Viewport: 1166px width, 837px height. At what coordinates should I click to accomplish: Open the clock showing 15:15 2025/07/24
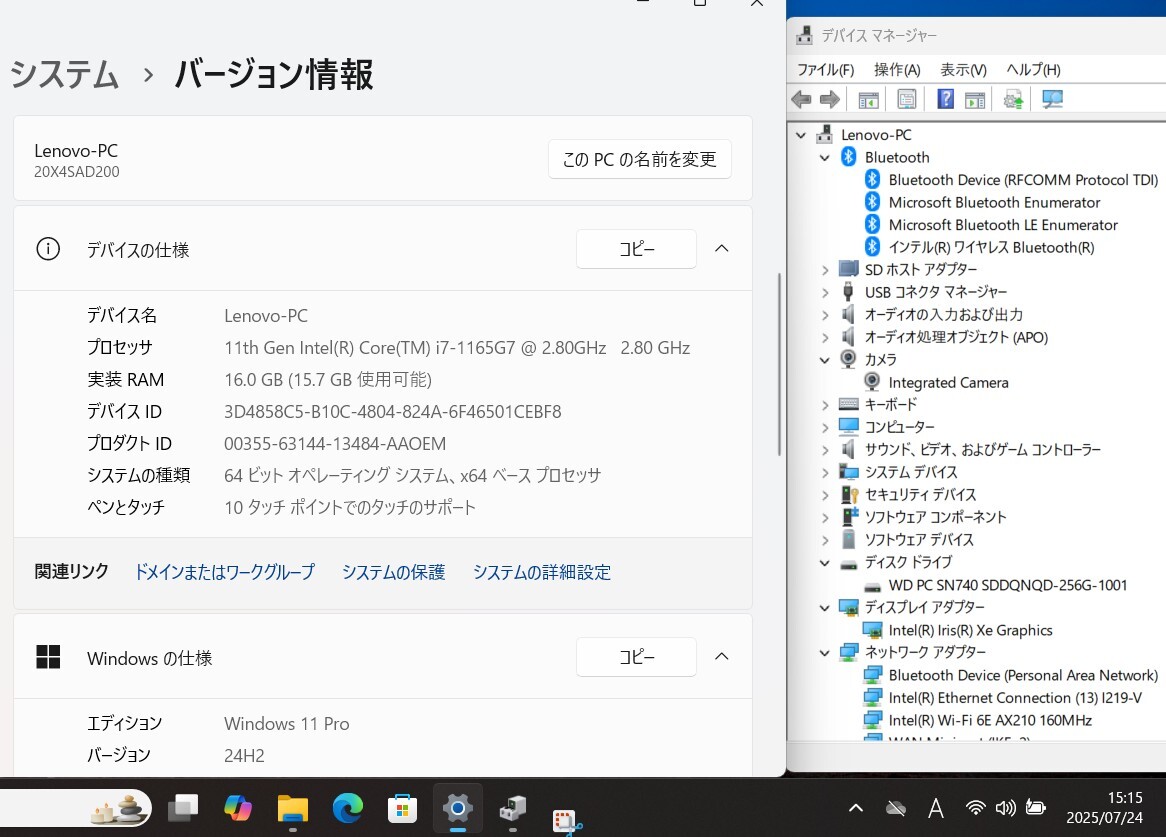pyautogui.click(x=1104, y=807)
